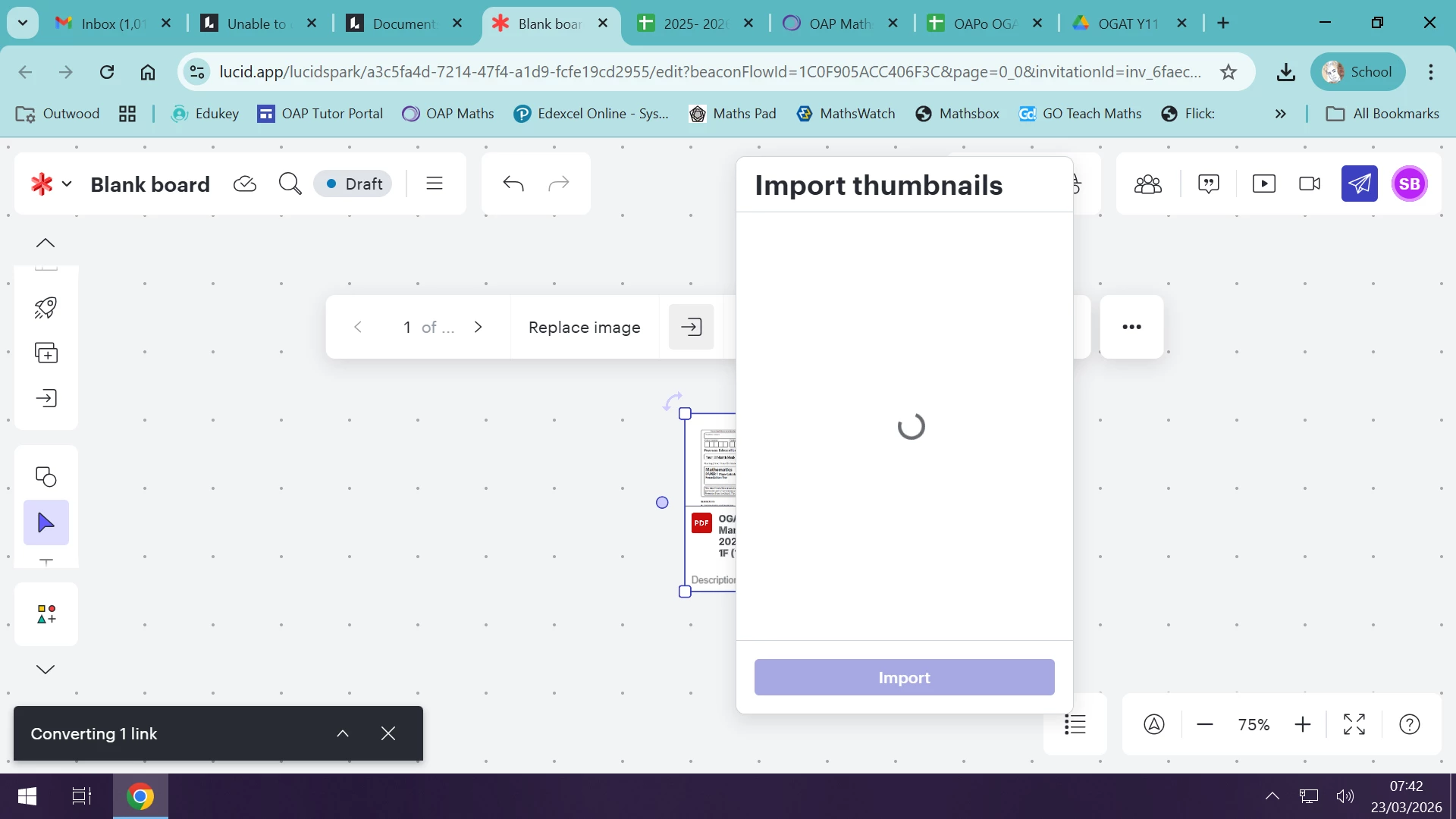
Task: Click the import arrow icon in sidebar
Action: [45, 398]
